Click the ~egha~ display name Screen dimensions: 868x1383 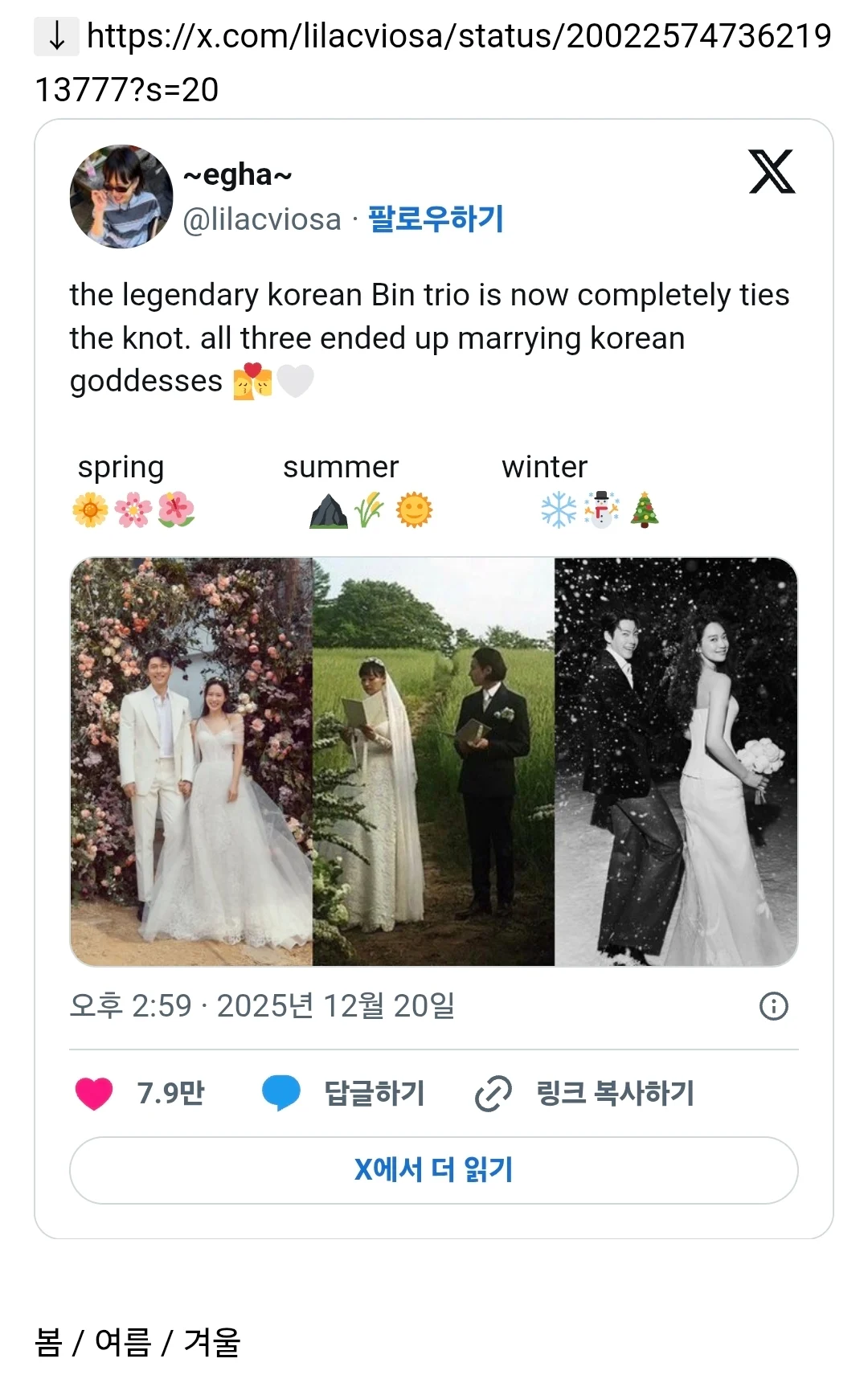(x=237, y=174)
